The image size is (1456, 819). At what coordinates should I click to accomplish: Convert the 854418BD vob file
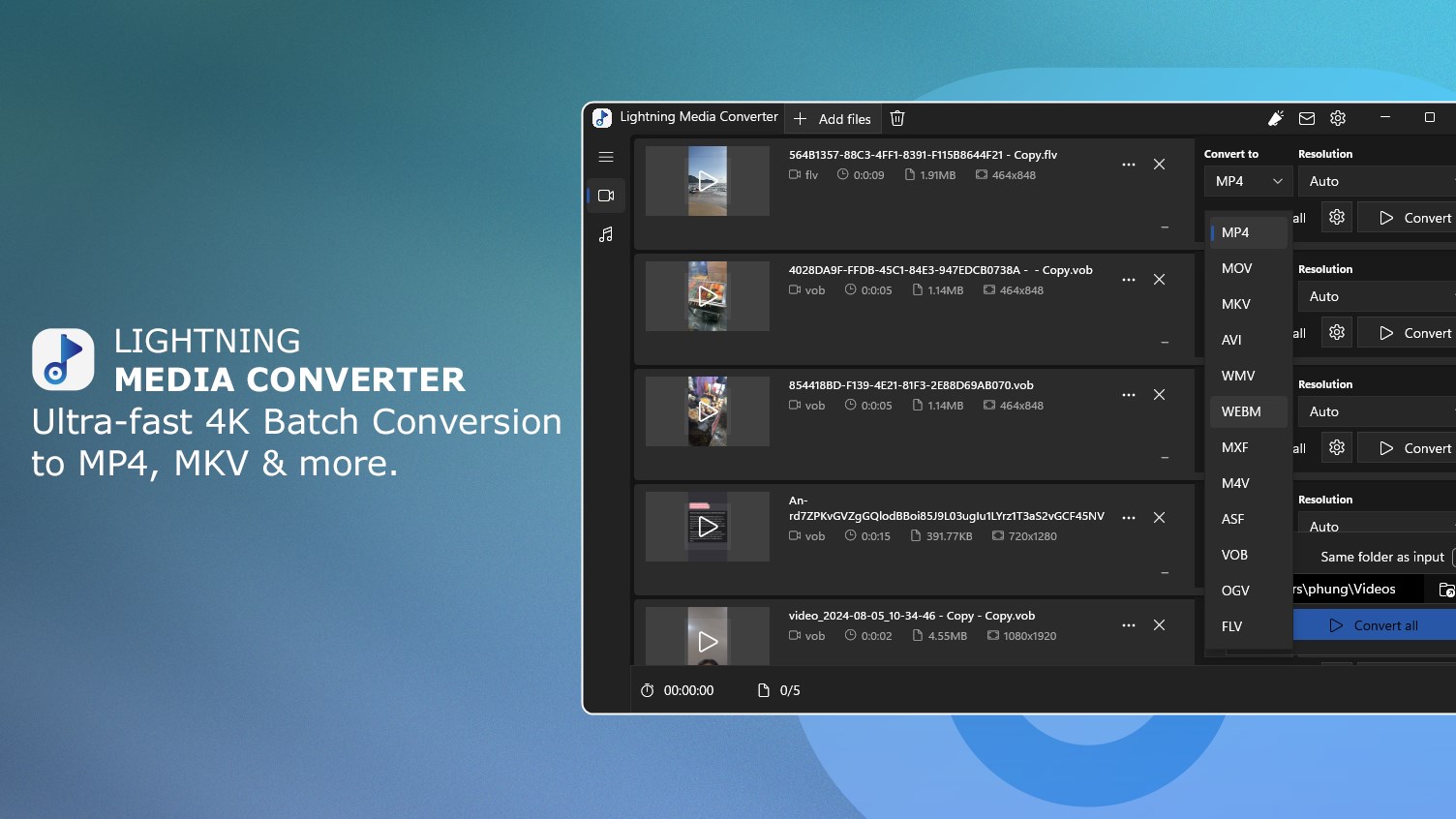click(1407, 448)
